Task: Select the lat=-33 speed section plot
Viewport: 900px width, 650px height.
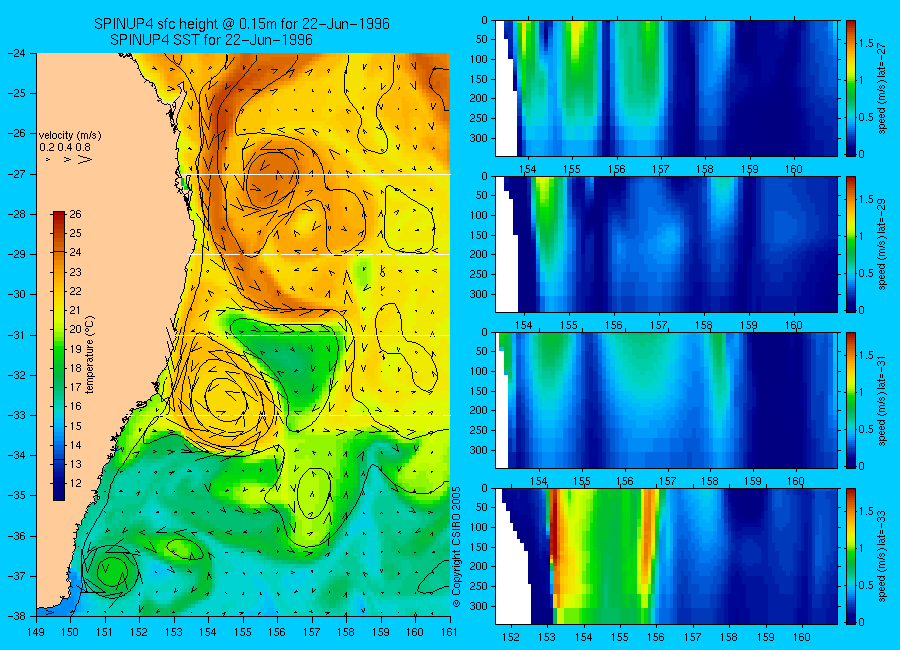Action: (x=666, y=556)
